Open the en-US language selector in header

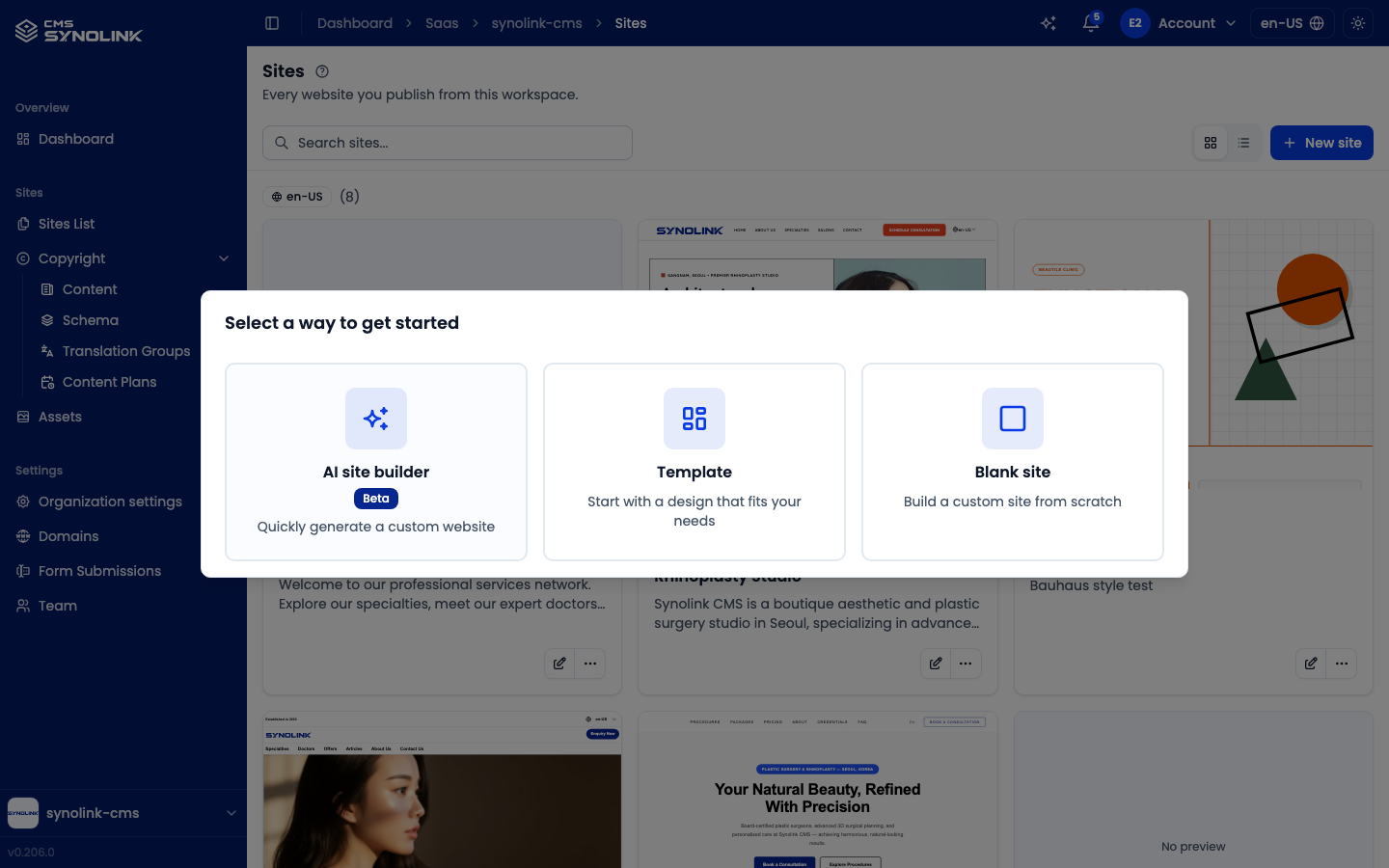point(1293,23)
